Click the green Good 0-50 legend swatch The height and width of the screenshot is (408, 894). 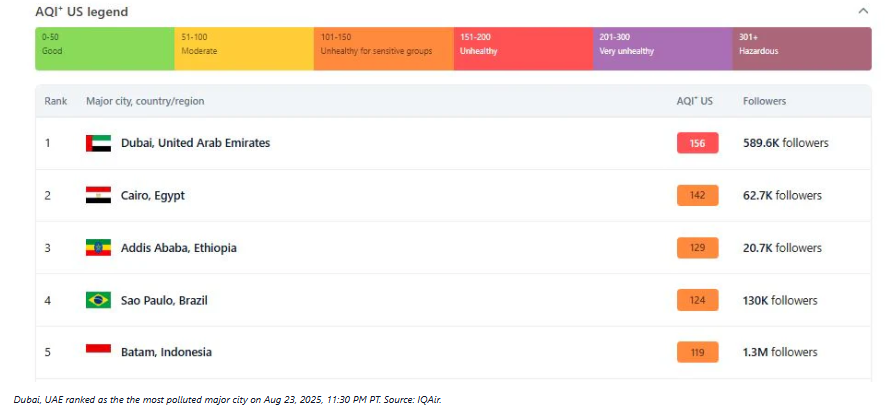105,49
